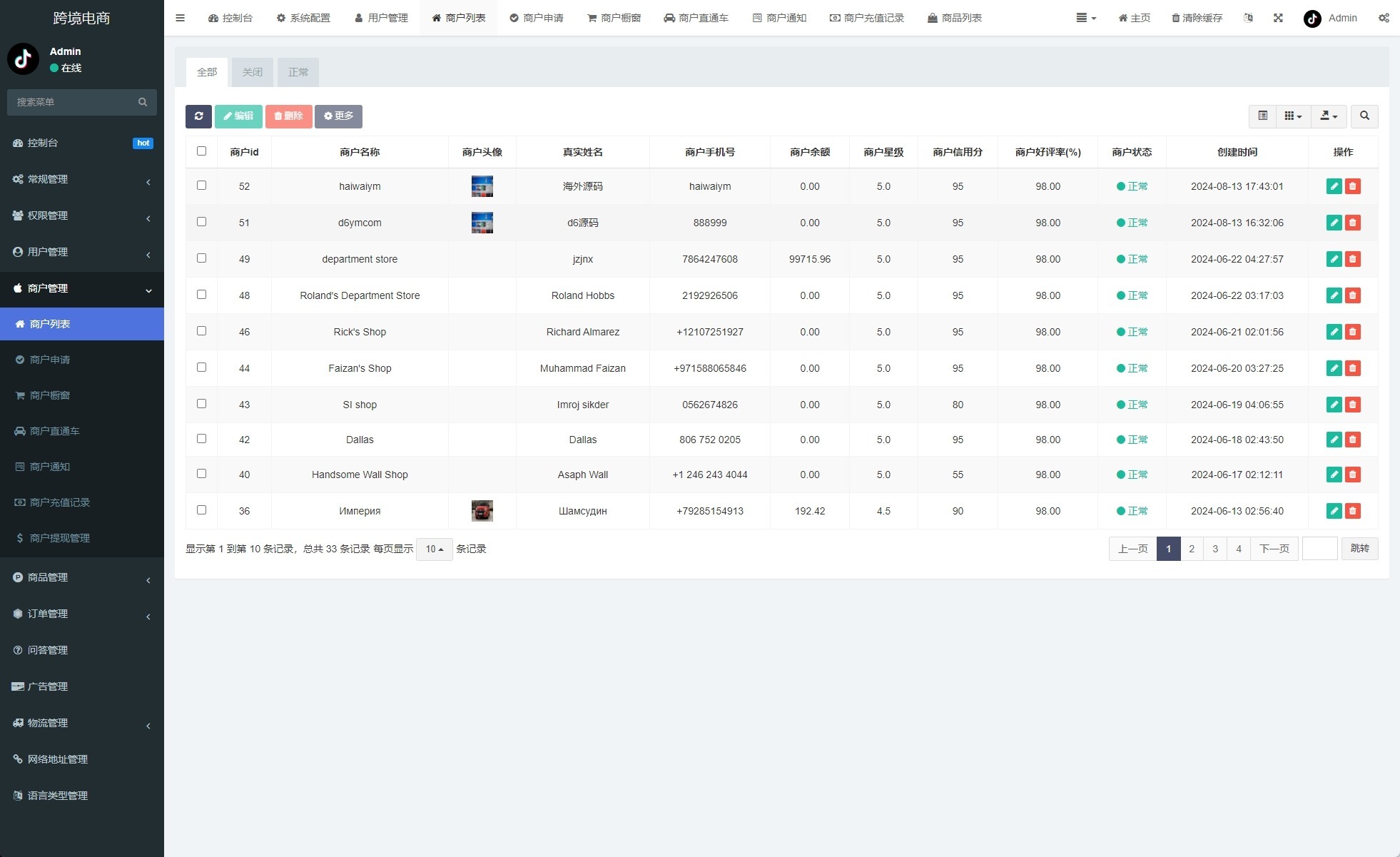Switch to the 关闭 tab
This screenshot has height=857, width=1400.
(253, 72)
